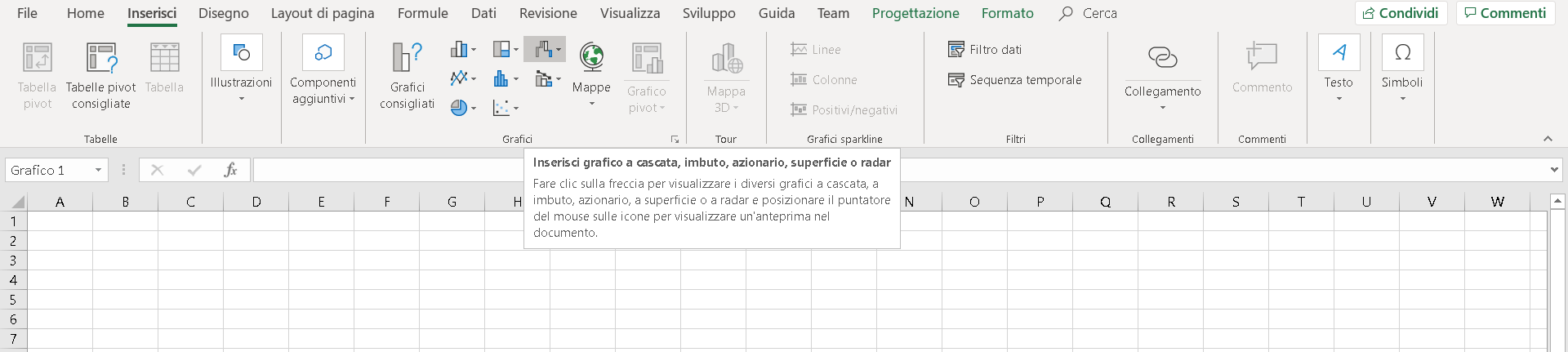This screenshot has width=1568, height=352.
Task: Insert a line or area chart
Action: [463, 78]
